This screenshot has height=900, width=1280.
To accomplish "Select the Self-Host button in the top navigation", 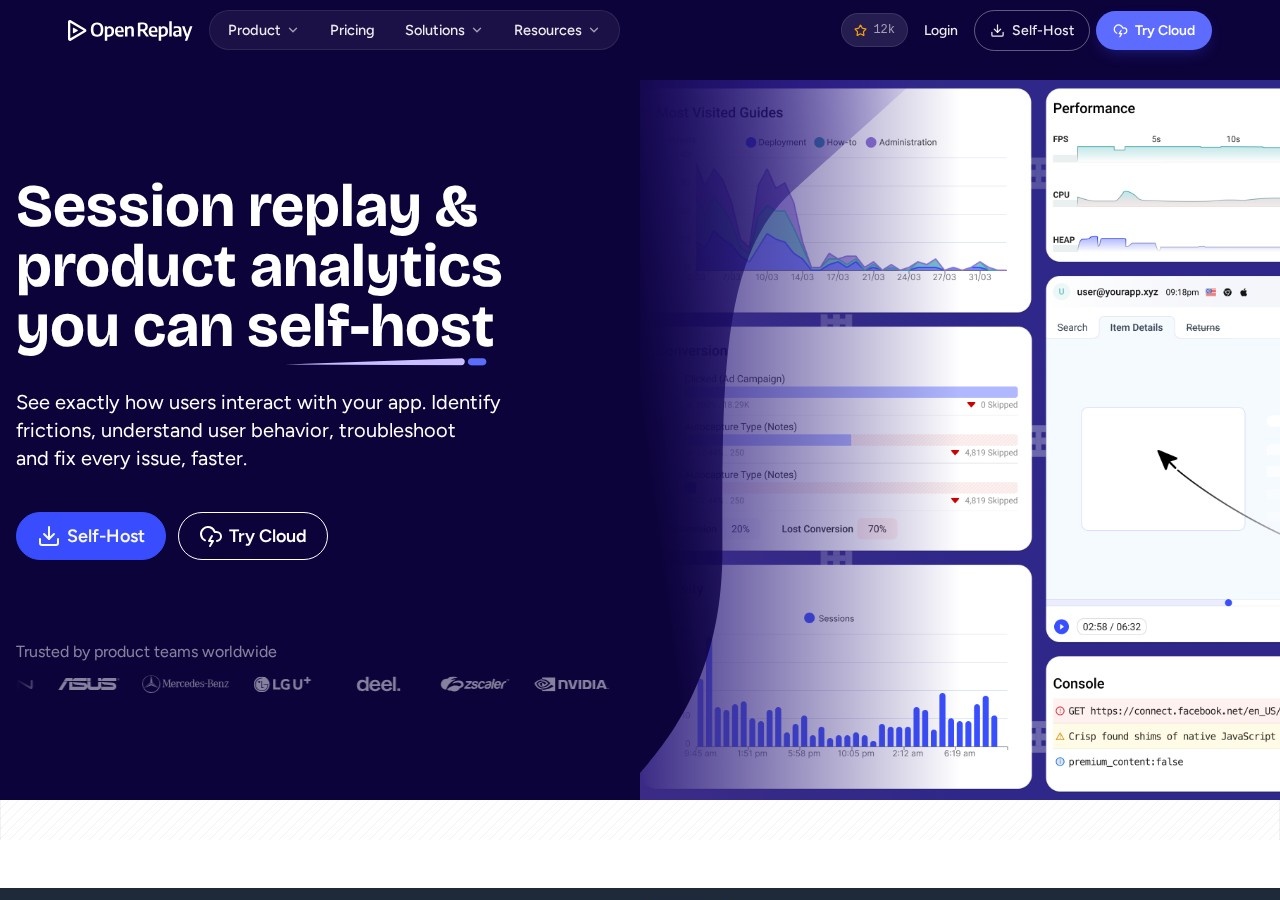I will coord(1032,30).
